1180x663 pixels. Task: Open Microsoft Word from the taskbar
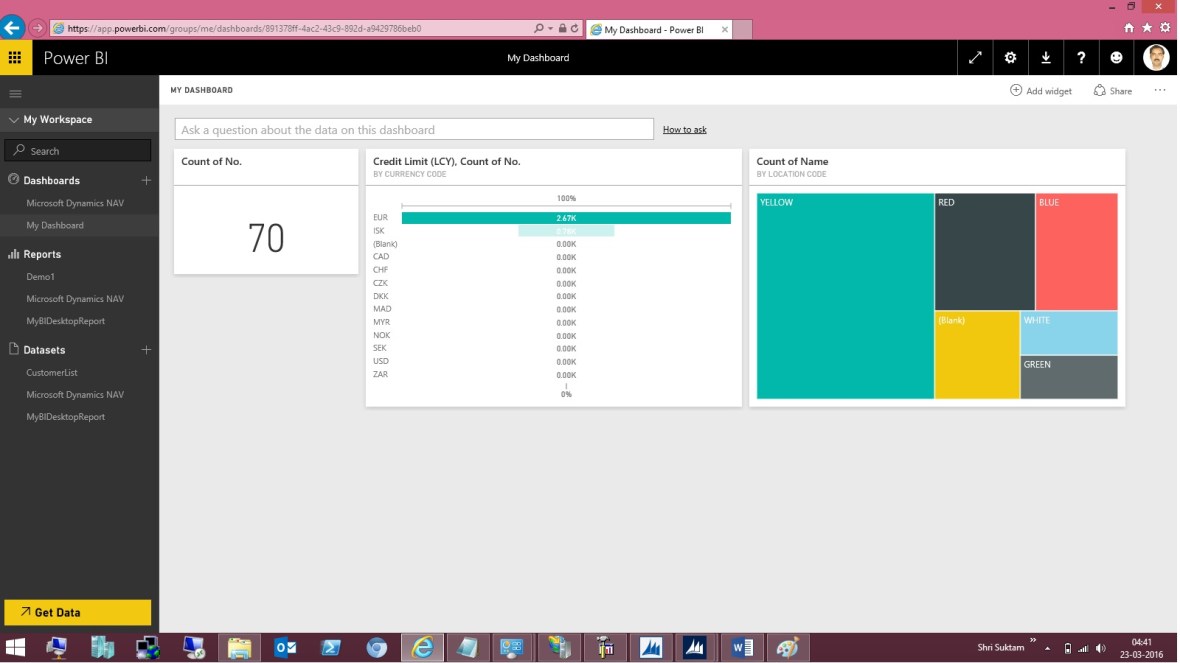[742, 647]
